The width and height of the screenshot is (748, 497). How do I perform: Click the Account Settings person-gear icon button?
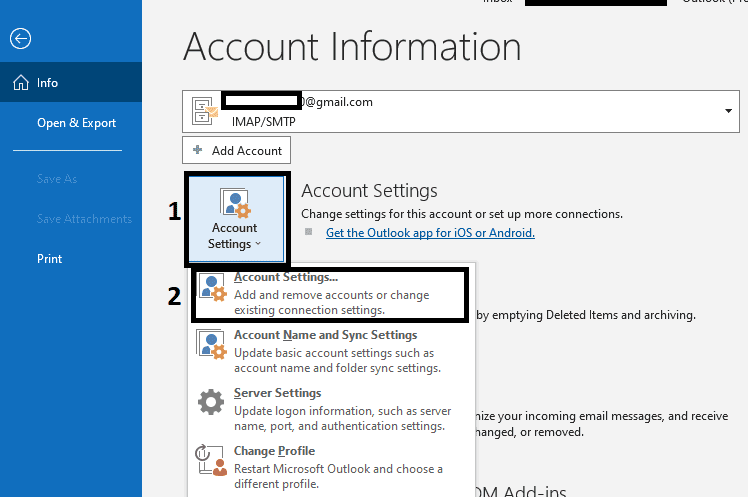(x=235, y=203)
